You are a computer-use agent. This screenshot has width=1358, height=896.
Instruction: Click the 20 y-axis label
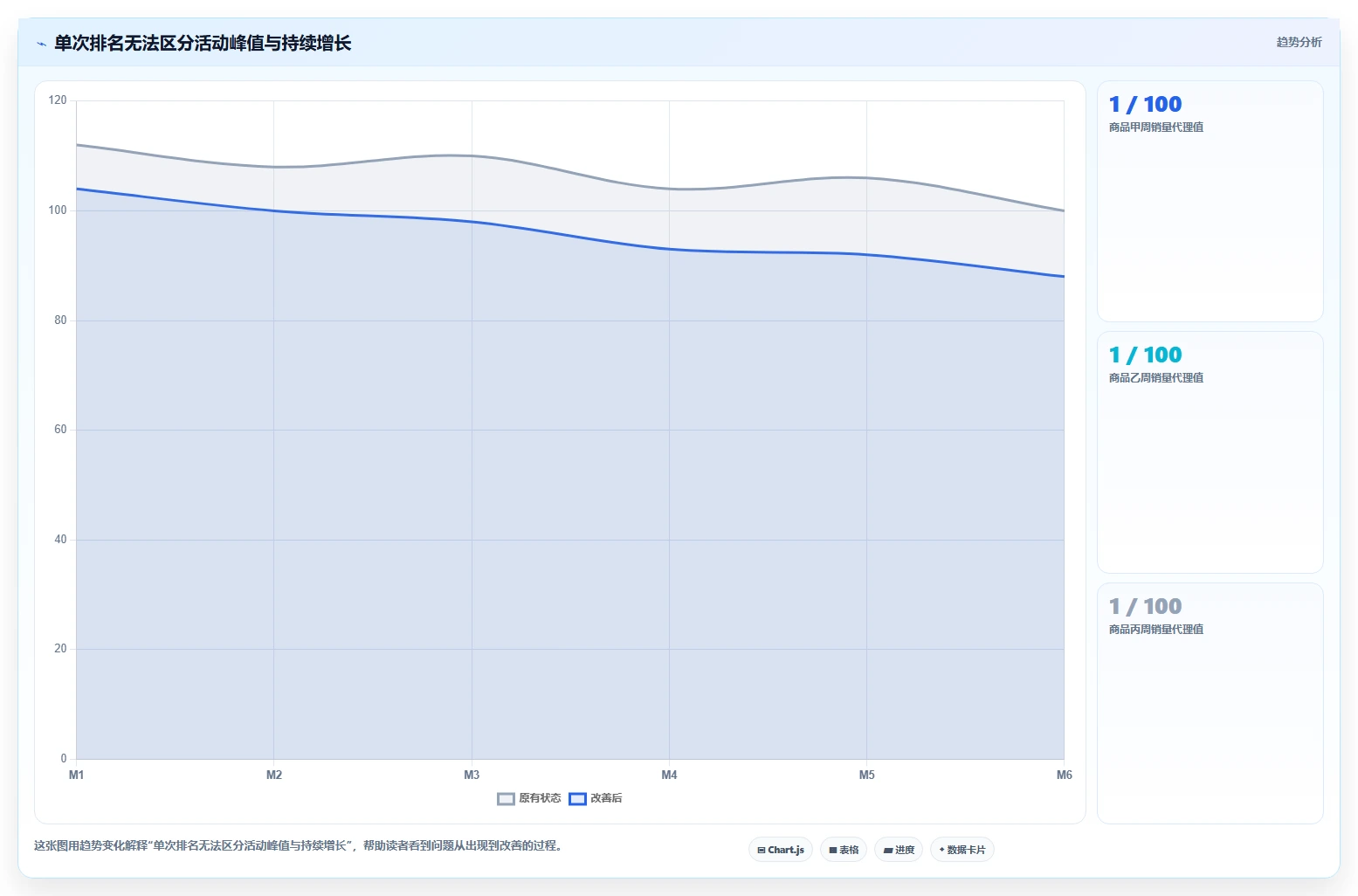[60, 649]
